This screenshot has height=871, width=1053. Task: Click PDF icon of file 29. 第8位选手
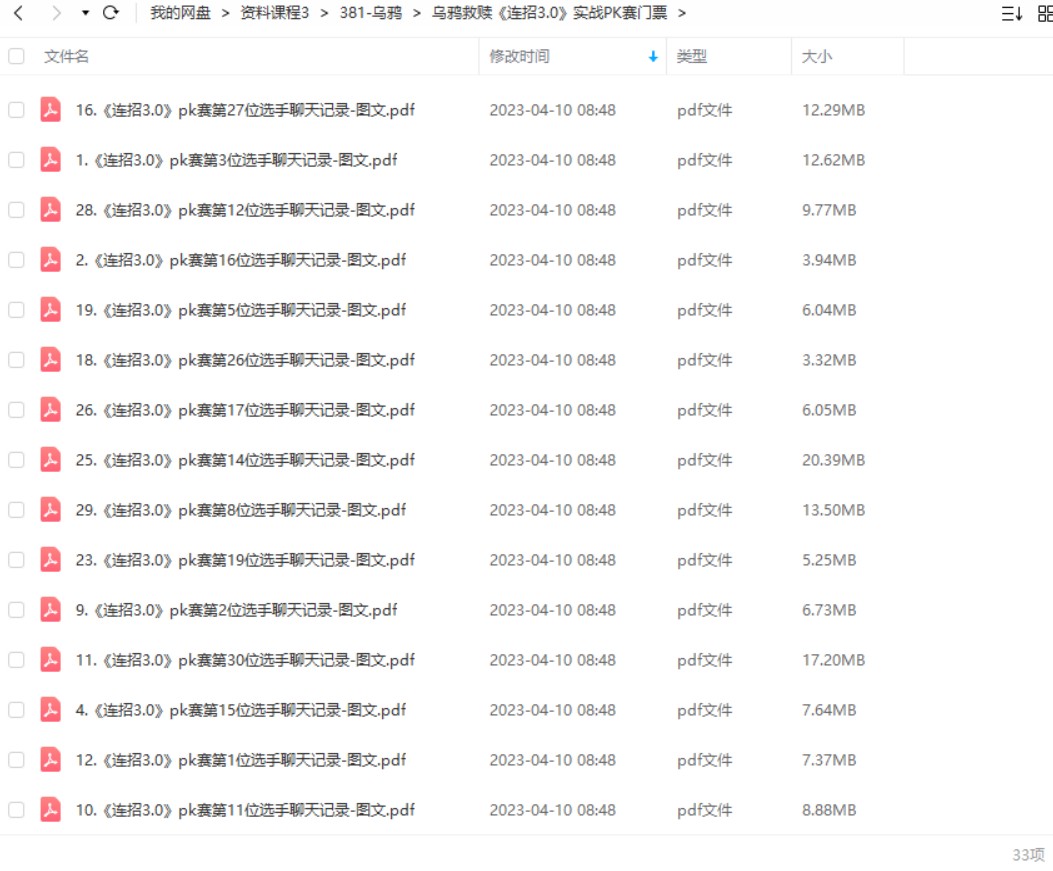point(50,510)
